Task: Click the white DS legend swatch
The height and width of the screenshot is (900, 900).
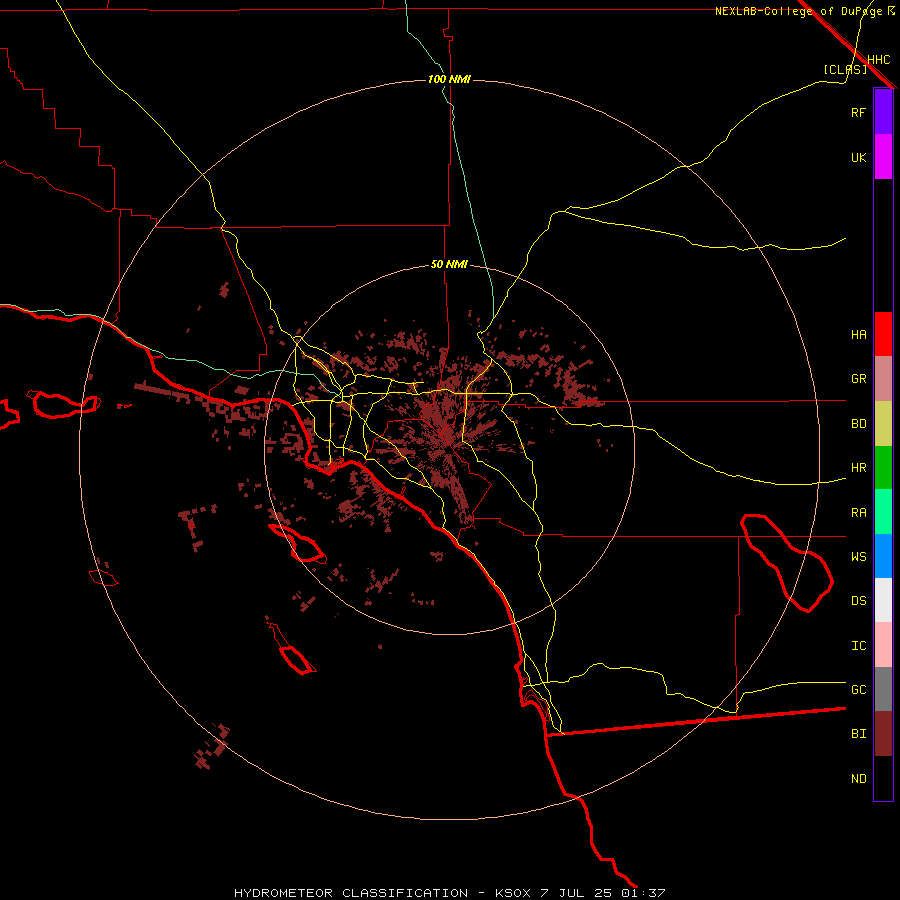Action: coord(883,600)
